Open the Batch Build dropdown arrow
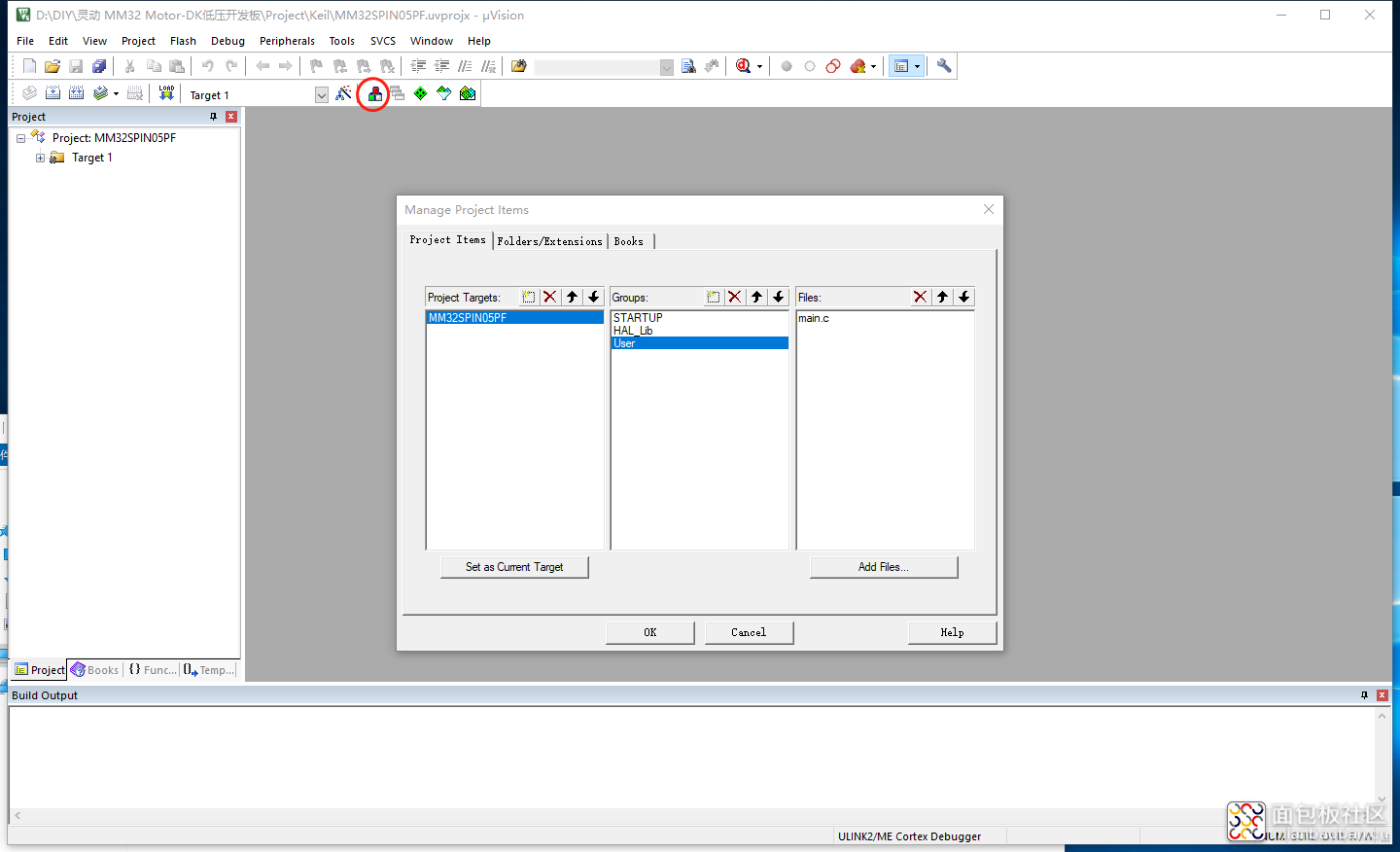Viewport: 1400px width, 852px height. click(x=116, y=94)
